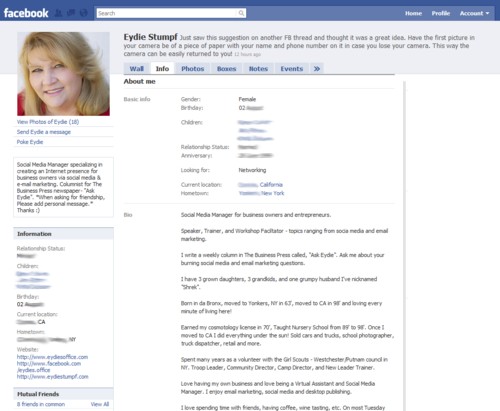The image size is (500, 411).
Task: Expand more tabs with double arrow
Action: tap(317, 69)
